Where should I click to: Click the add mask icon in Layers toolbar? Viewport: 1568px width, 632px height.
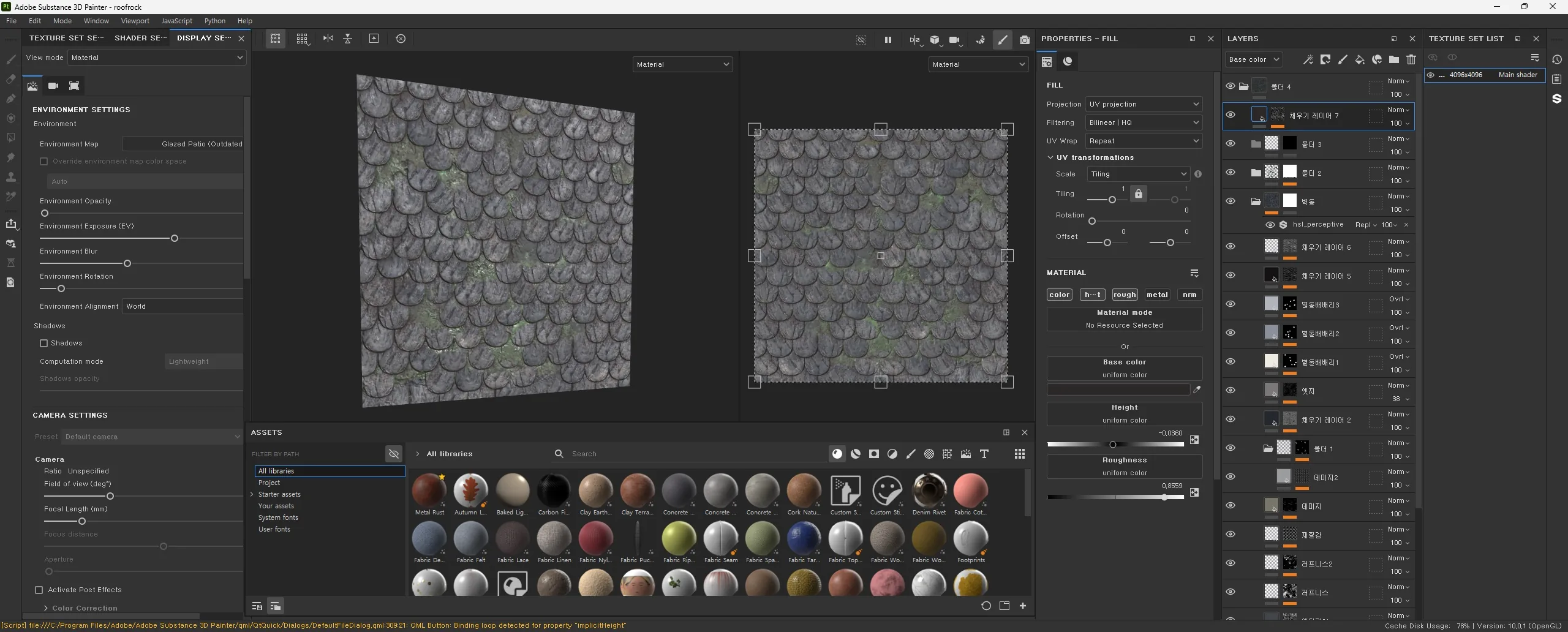click(1325, 59)
